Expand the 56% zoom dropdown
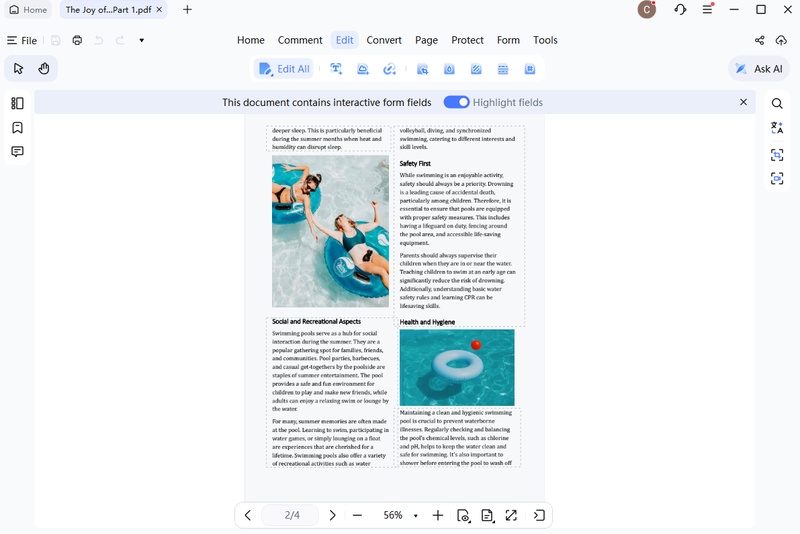Screen dimensions: 800x534 (x=415, y=516)
